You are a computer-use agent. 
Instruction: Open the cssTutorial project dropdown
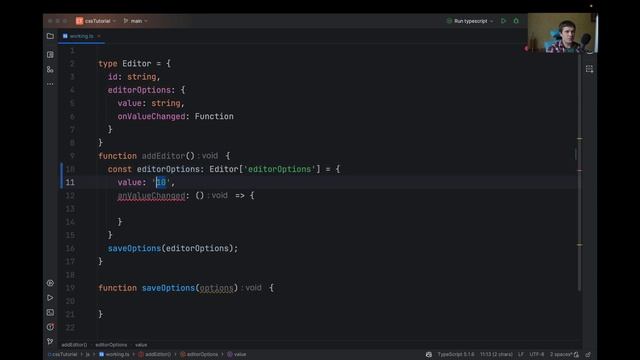tap(96, 21)
